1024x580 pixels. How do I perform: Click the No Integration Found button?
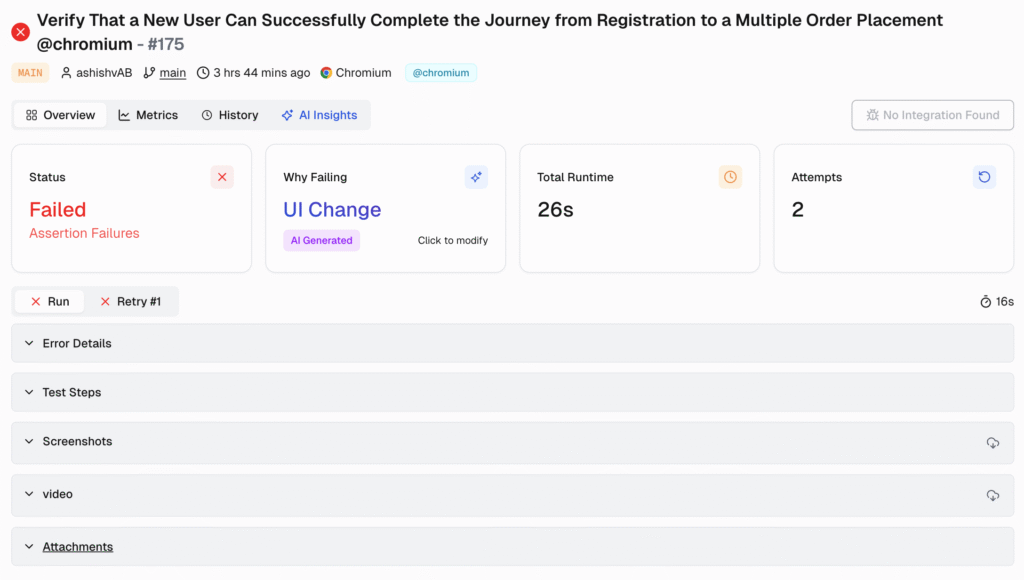932,115
